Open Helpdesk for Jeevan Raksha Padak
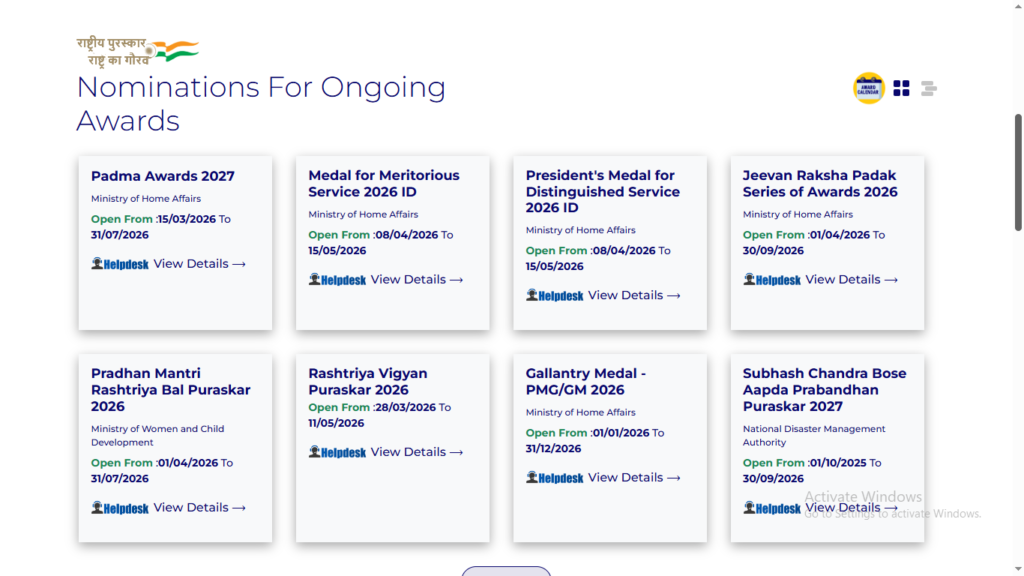The height and width of the screenshot is (576, 1024). pos(772,280)
